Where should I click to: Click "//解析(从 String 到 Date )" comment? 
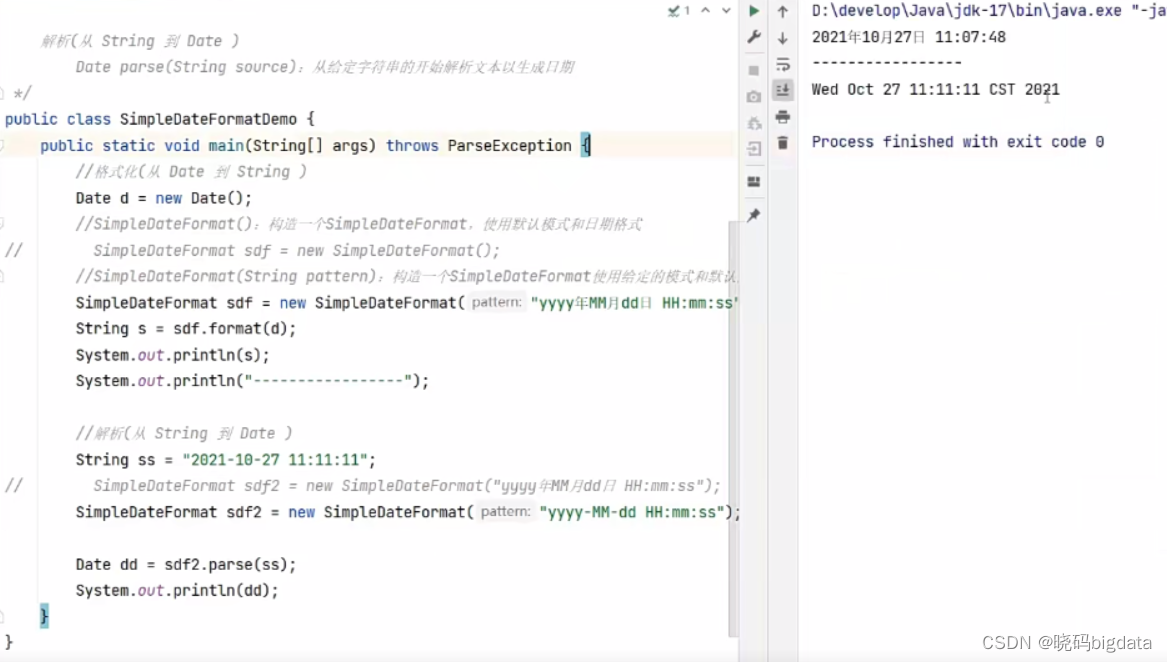pos(184,433)
